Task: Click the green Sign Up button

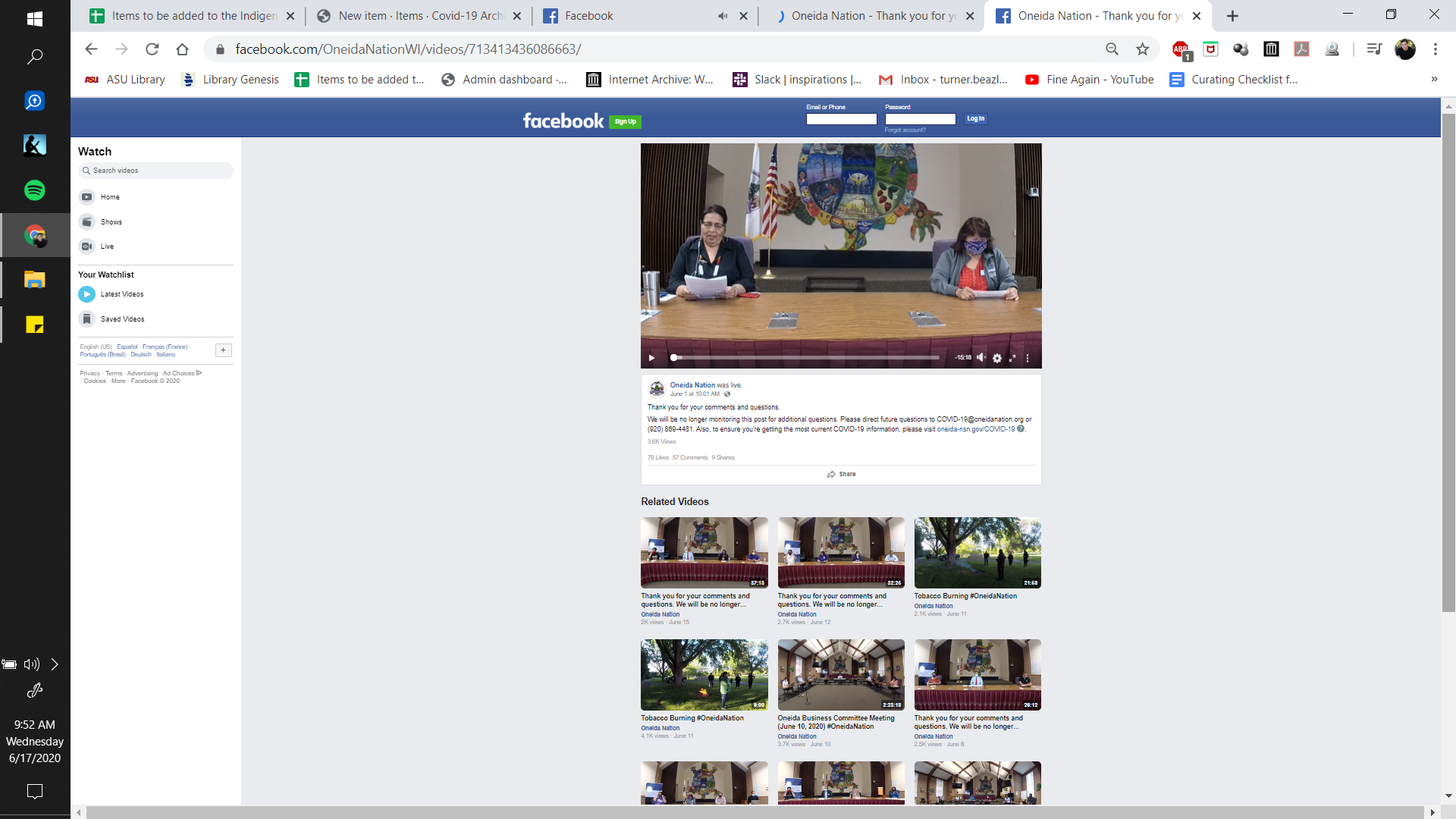Action: (x=626, y=121)
